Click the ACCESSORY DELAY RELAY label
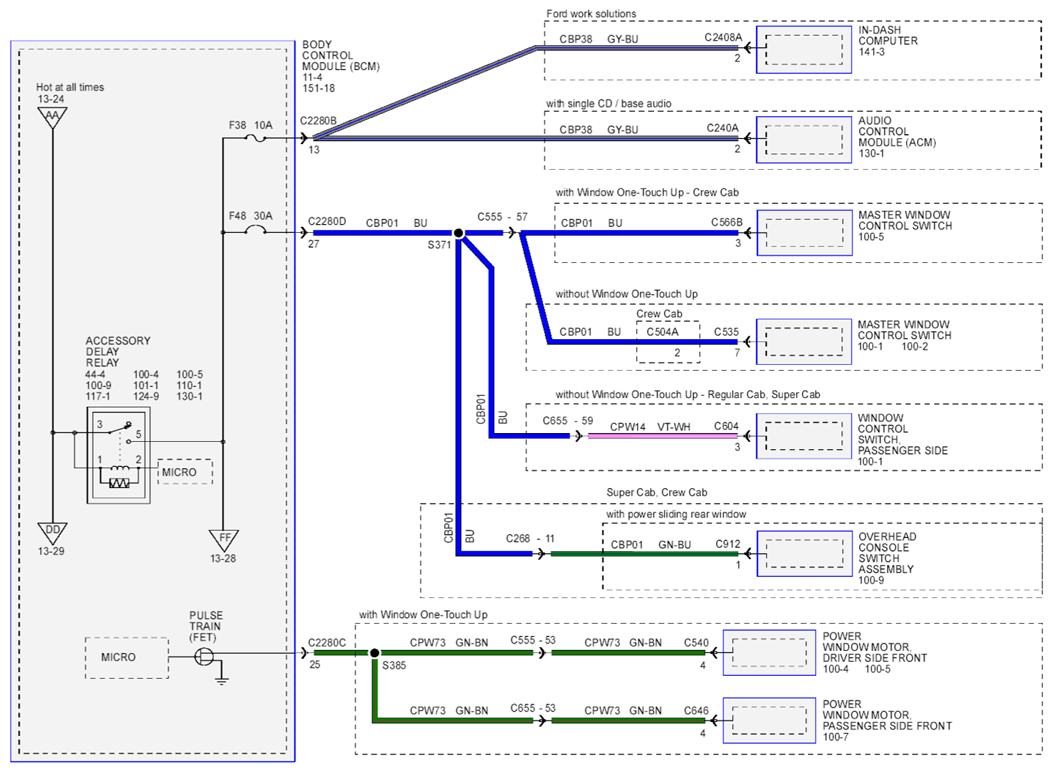The width and height of the screenshot is (1053, 772). coord(118,352)
